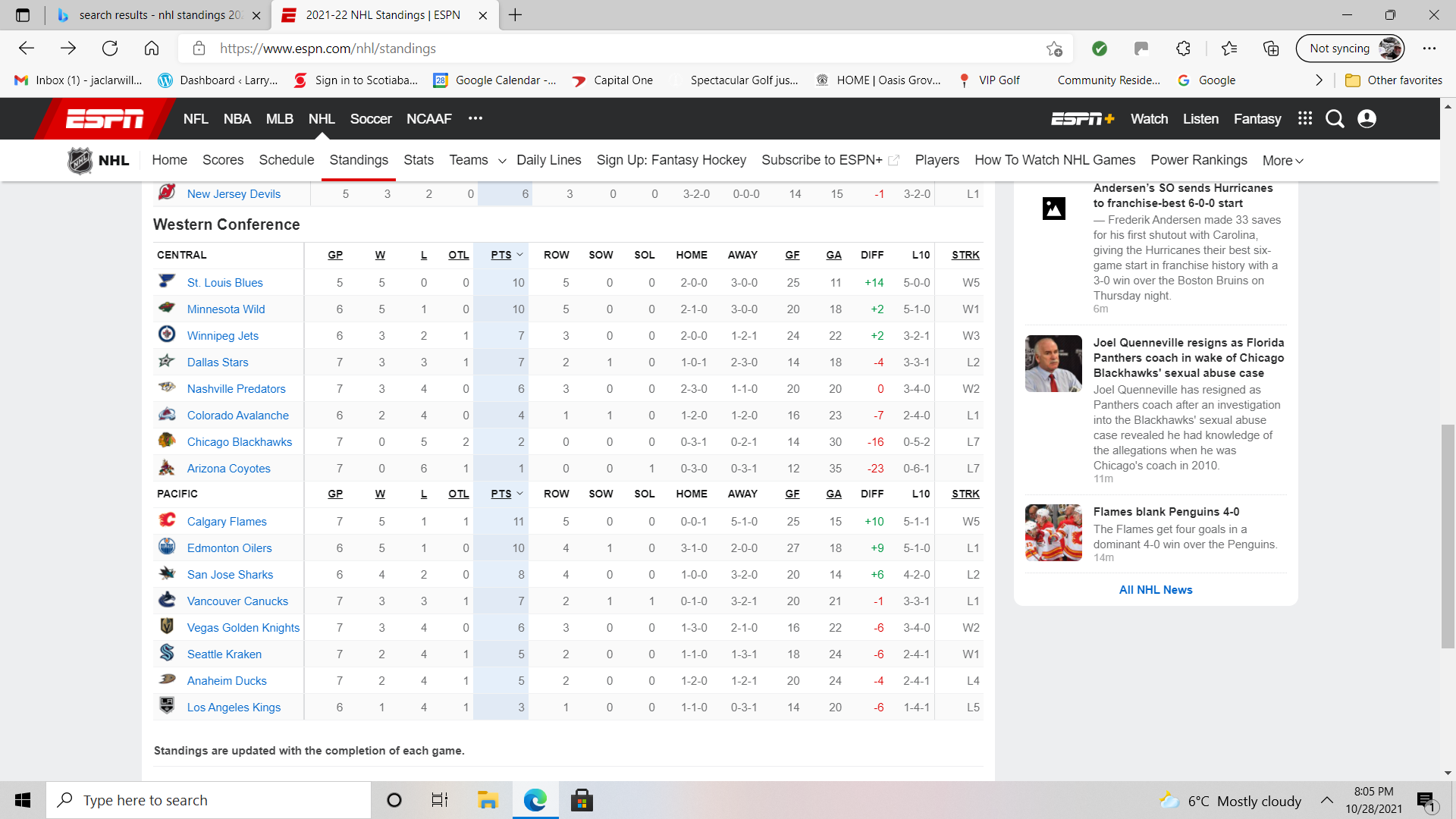The height and width of the screenshot is (819, 1456).
Task: Open browser Collections icon
Action: (1271, 49)
